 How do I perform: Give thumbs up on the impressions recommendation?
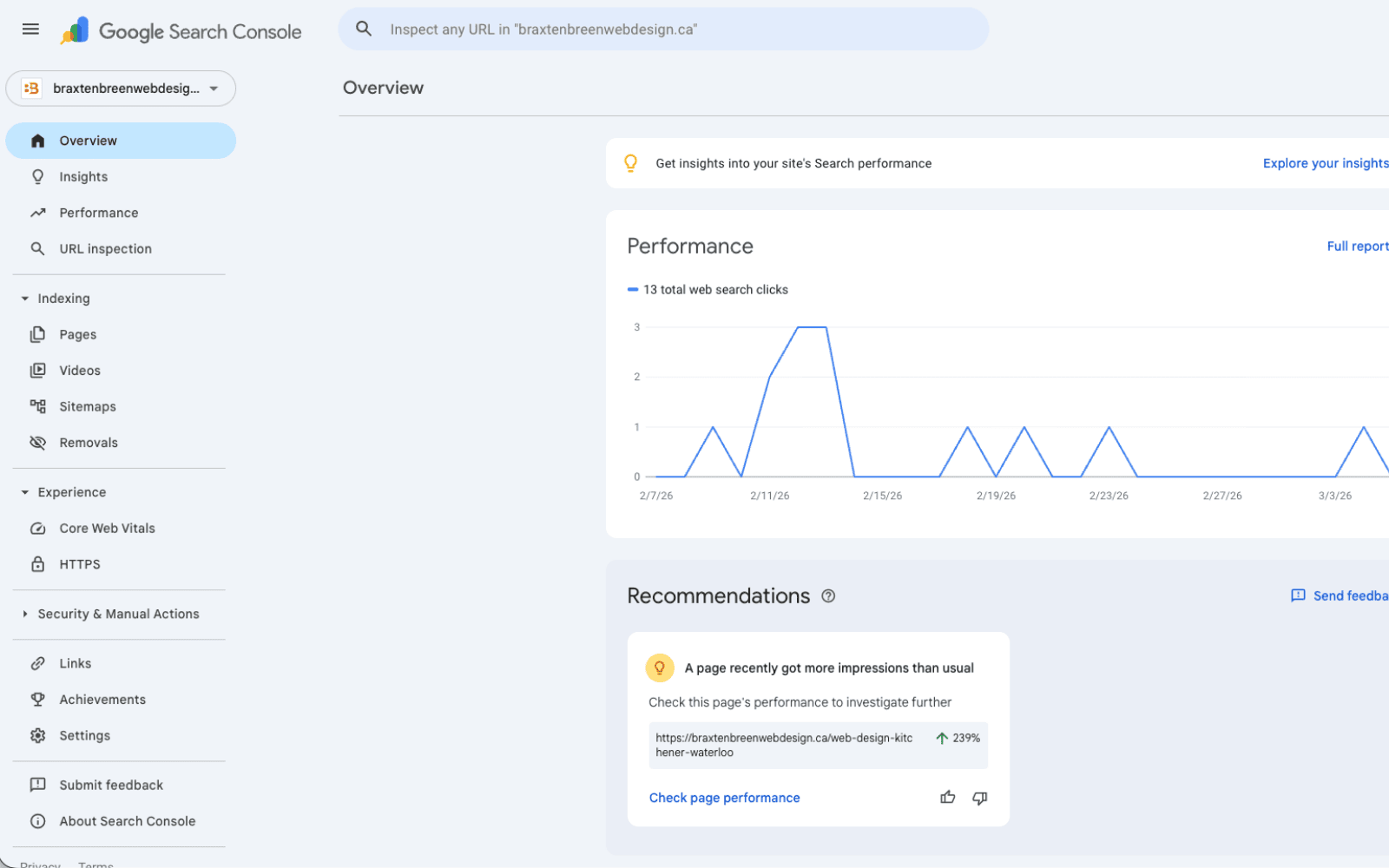[x=947, y=798]
